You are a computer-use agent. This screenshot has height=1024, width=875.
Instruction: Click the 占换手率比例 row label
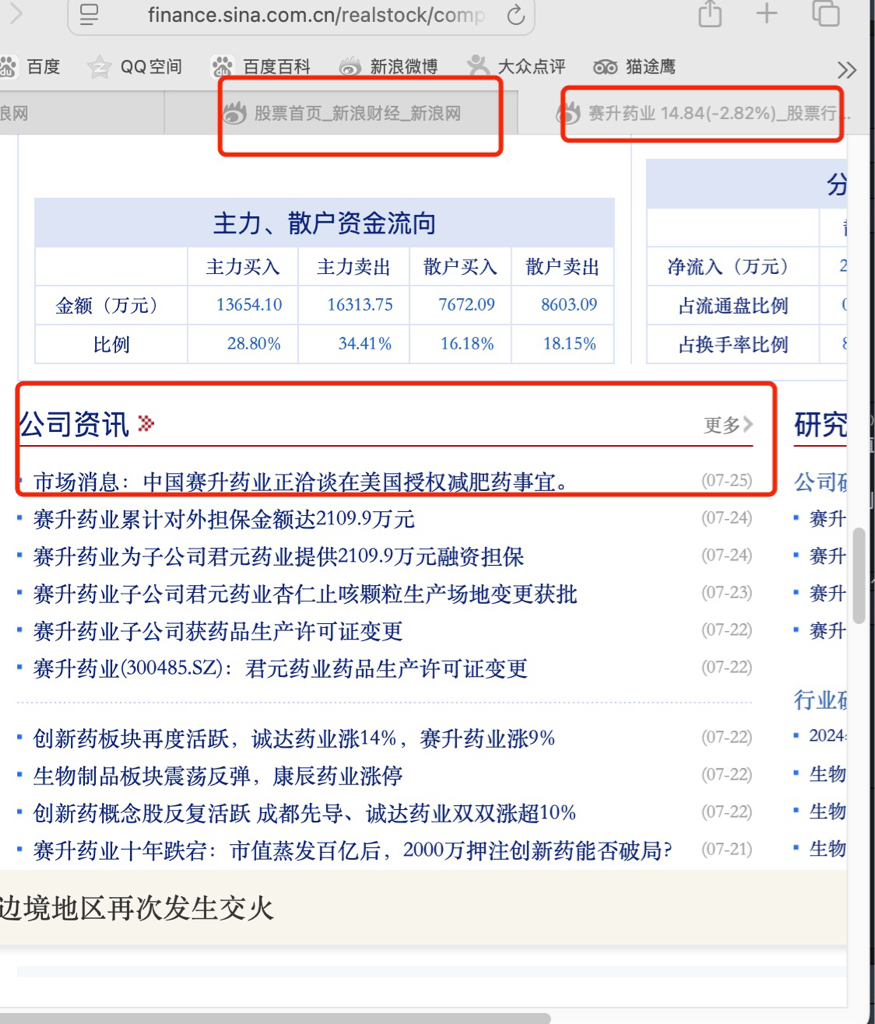pyautogui.click(x=733, y=344)
